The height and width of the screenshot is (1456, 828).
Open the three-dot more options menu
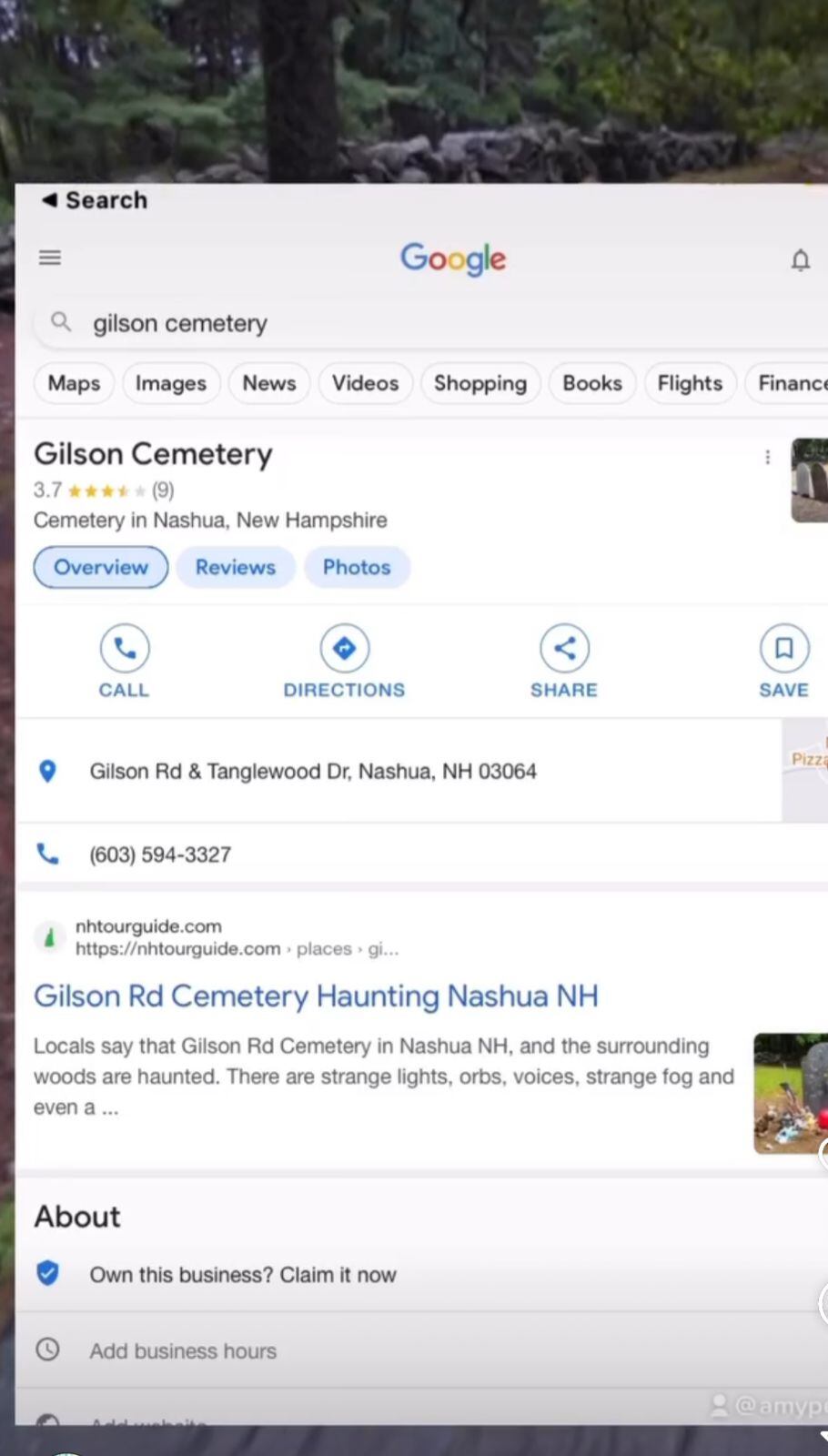(x=767, y=457)
